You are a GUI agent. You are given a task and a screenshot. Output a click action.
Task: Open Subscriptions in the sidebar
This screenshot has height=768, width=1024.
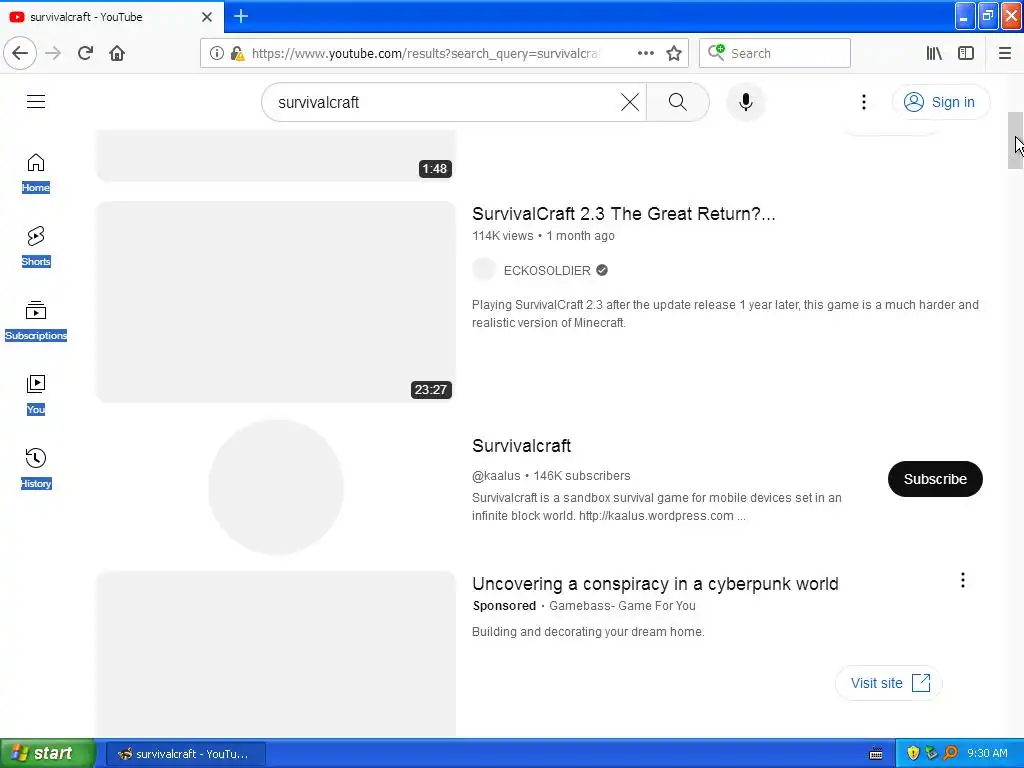coord(36,321)
